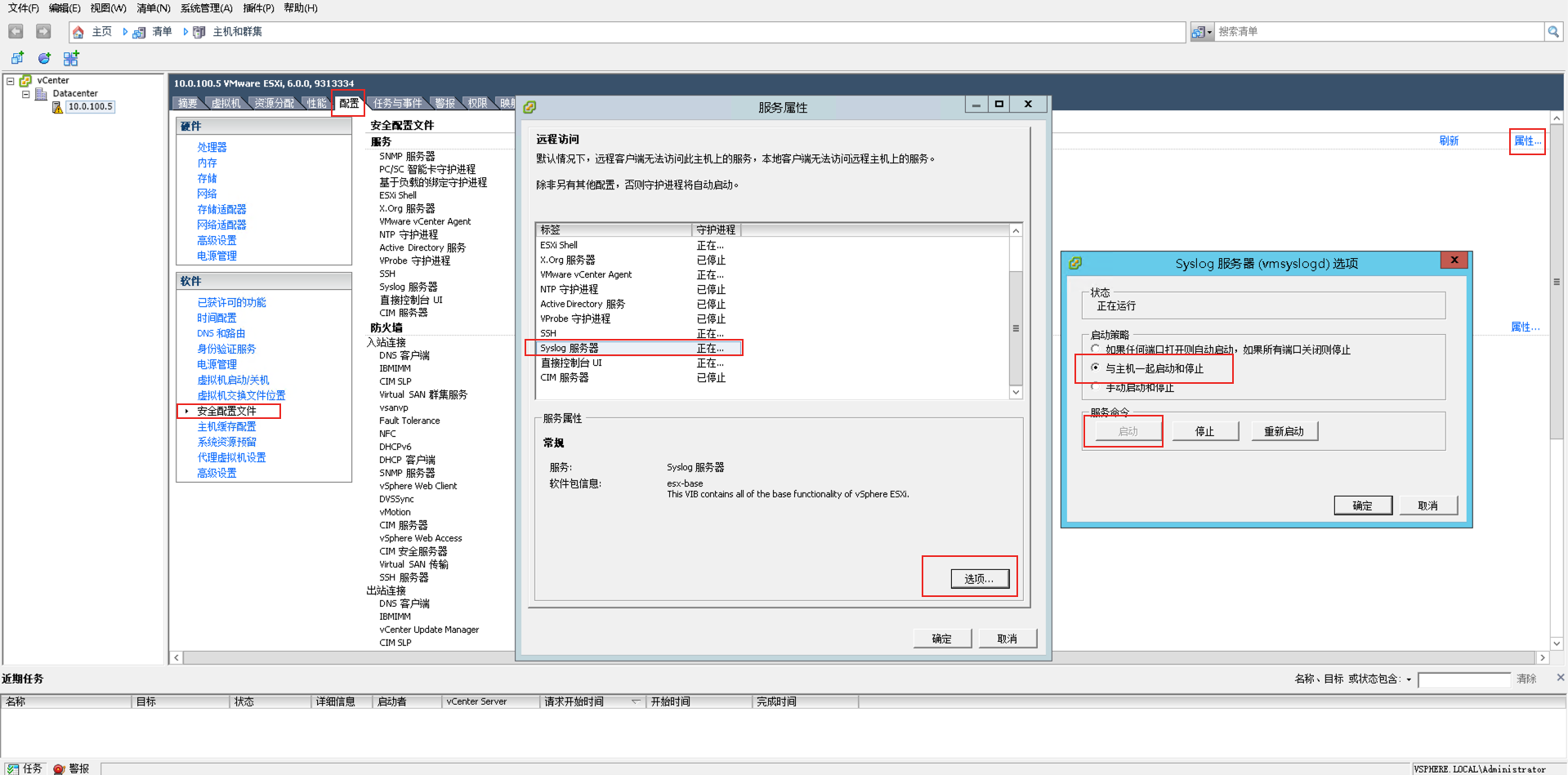Open the search scope dropdown arrow

pos(1209,33)
